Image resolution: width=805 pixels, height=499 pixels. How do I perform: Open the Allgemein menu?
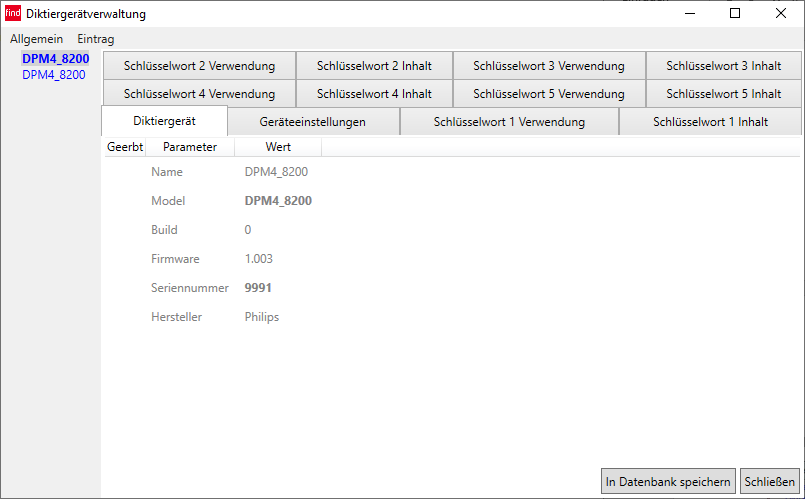pos(36,39)
